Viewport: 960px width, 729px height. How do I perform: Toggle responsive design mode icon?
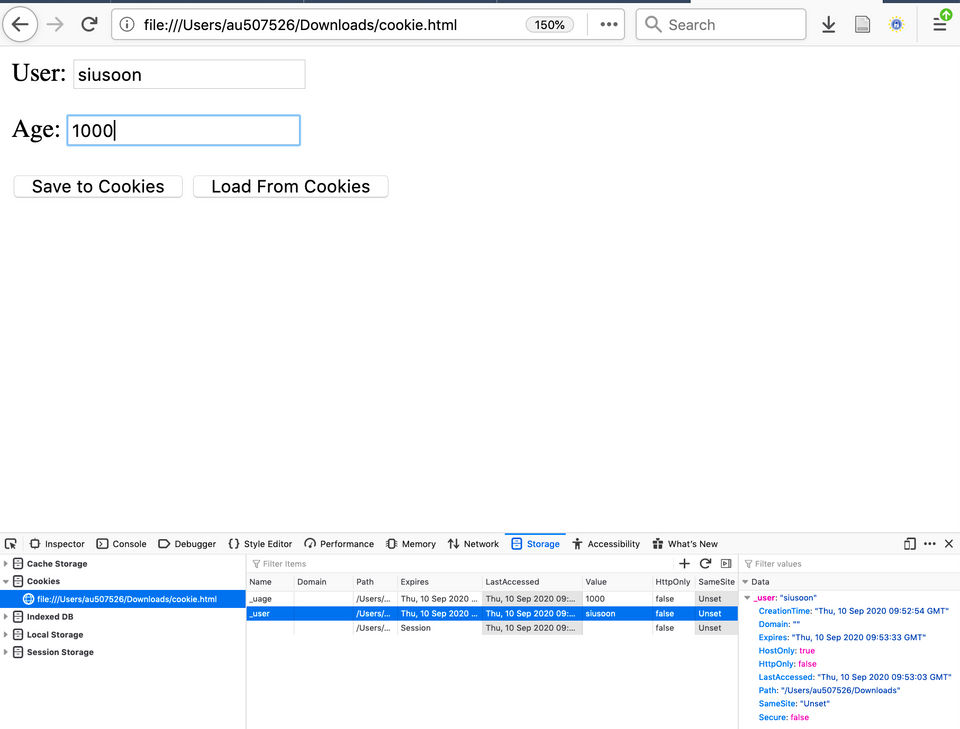[x=910, y=544]
